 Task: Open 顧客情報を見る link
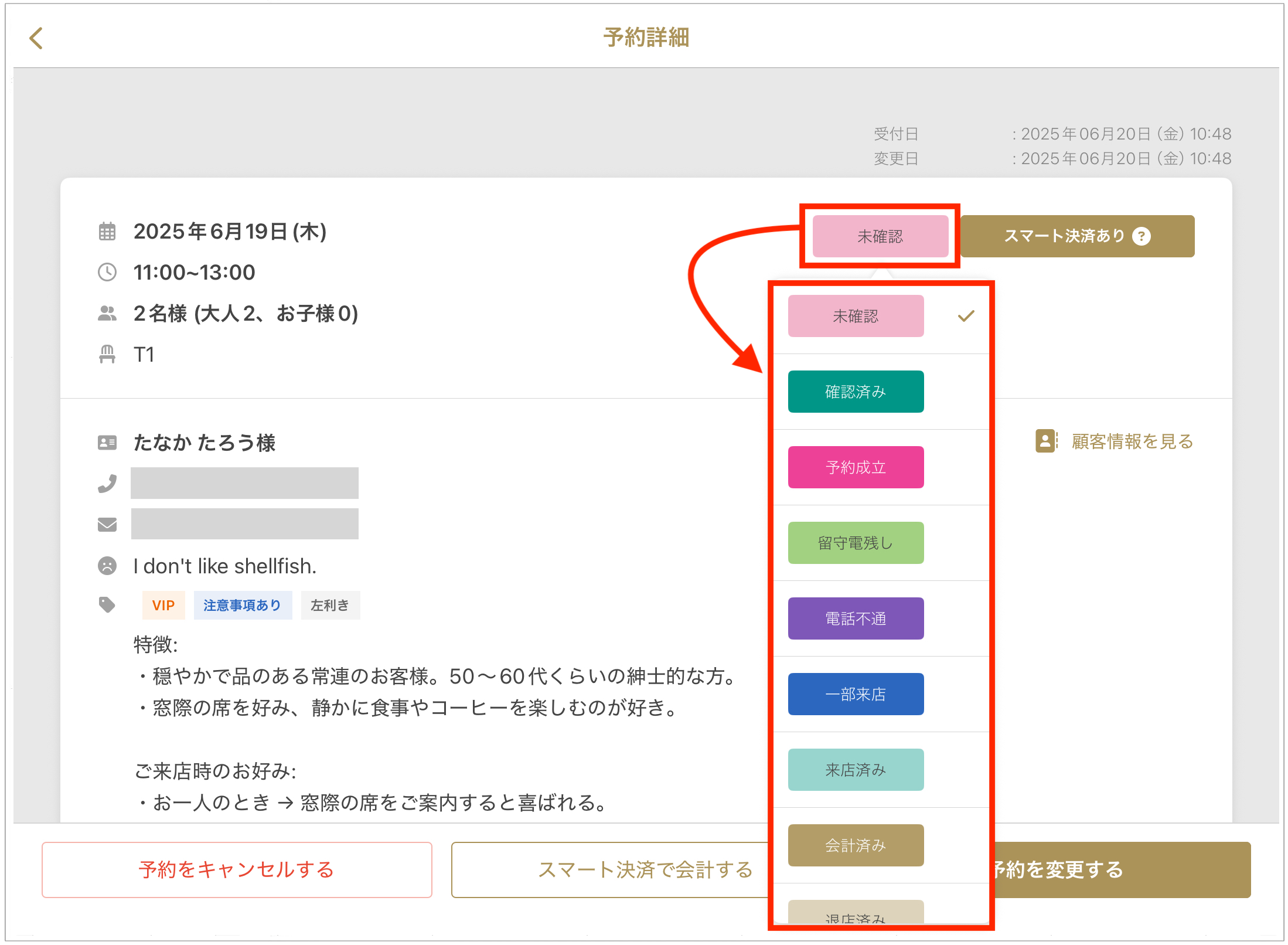[1132, 441]
